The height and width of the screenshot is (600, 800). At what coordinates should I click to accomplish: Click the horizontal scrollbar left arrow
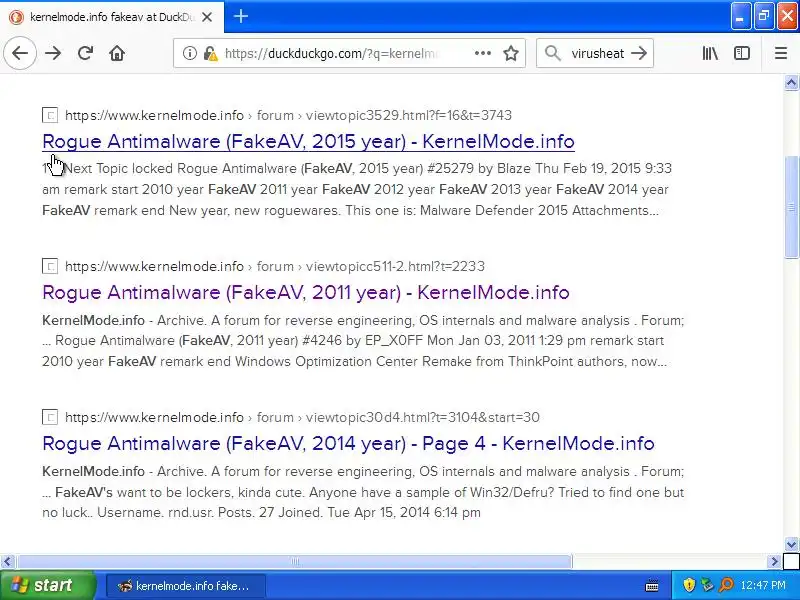7,562
